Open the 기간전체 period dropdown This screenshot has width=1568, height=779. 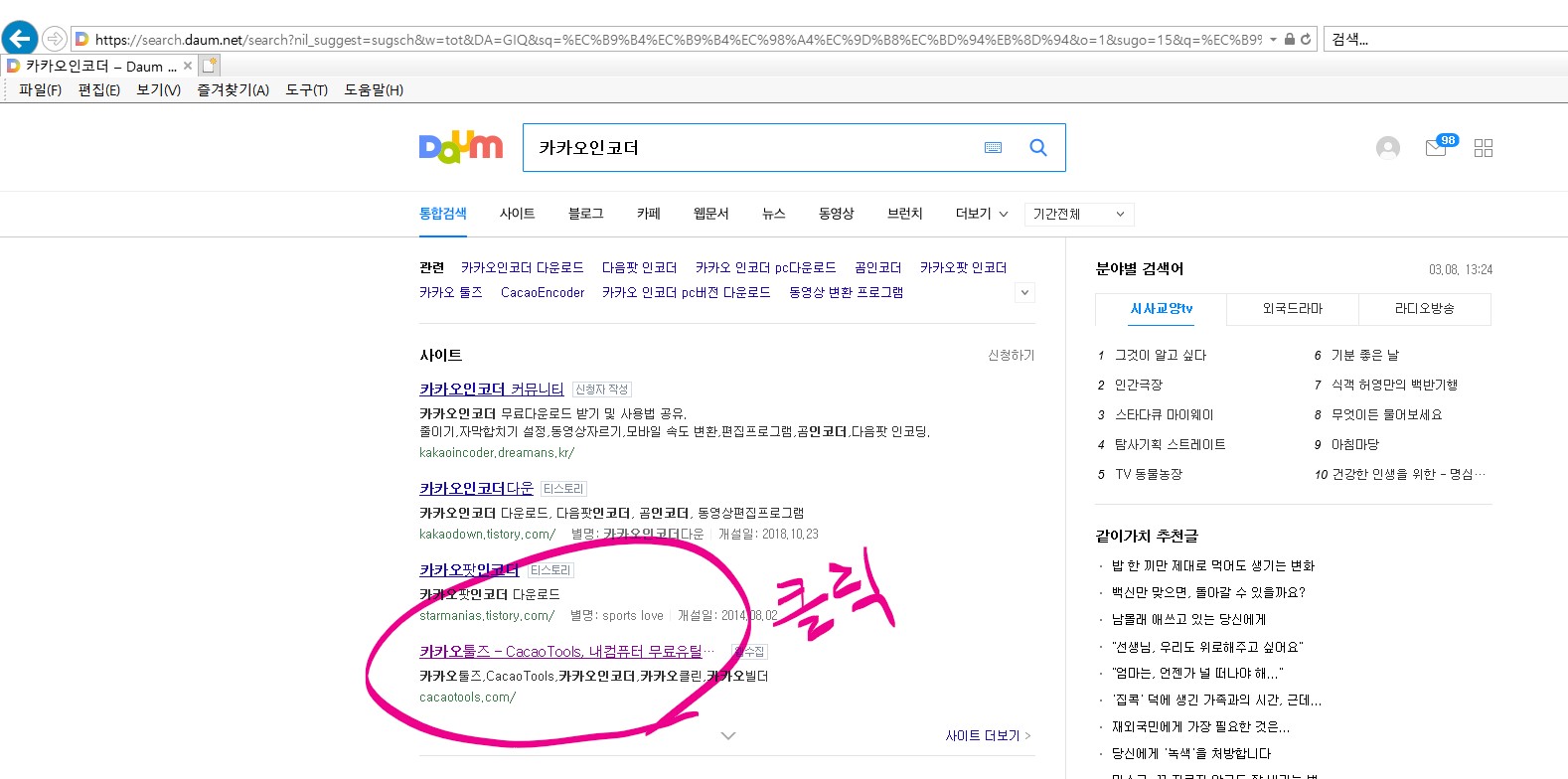[1079, 214]
